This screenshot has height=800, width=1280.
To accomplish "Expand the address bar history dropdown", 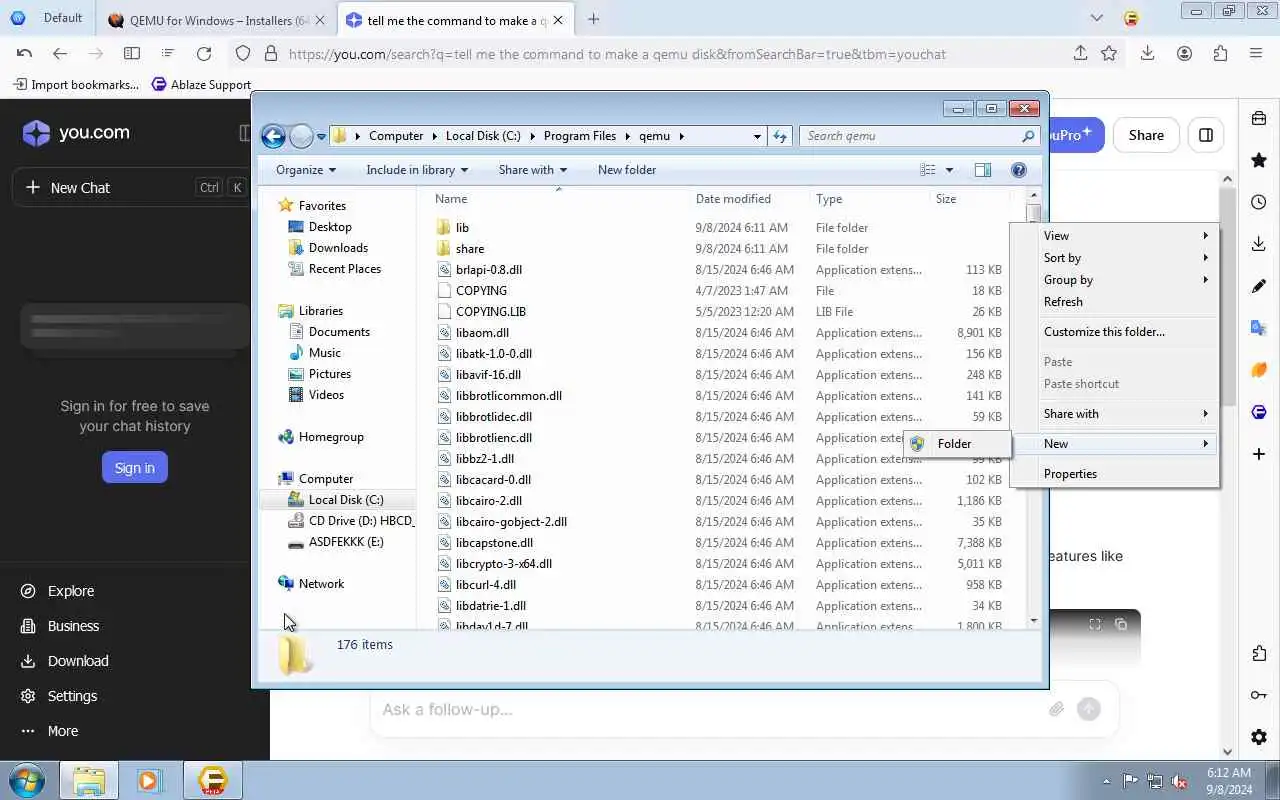I will coord(757,136).
